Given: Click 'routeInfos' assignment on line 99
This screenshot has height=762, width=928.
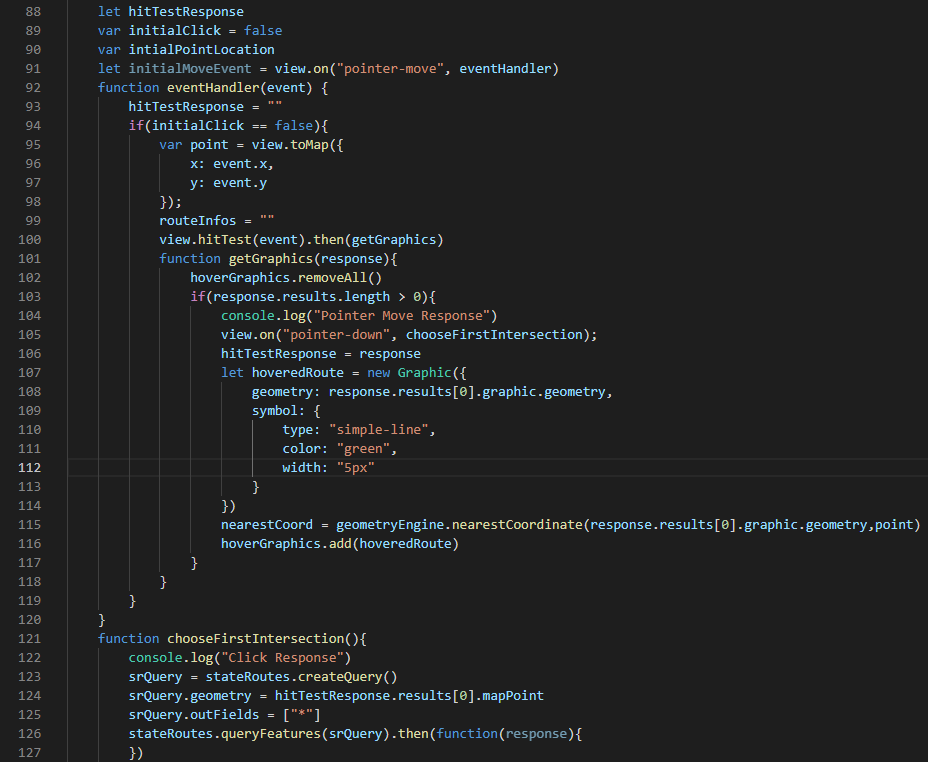Looking at the screenshot, I should (198, 221).
